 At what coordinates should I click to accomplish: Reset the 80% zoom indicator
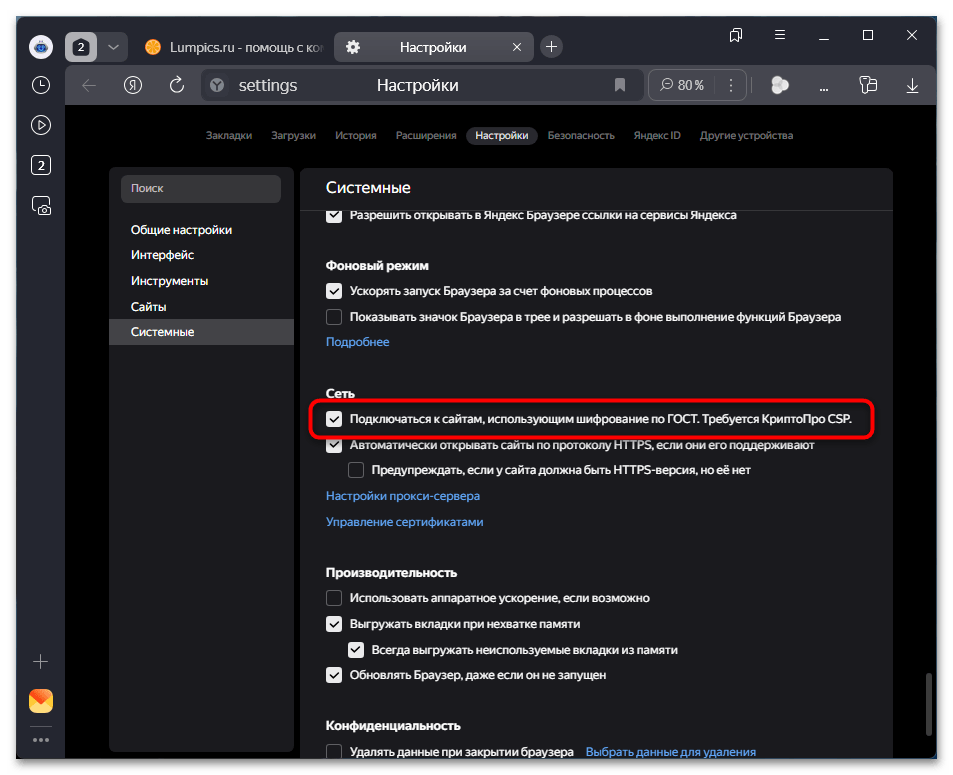(682, 85)
